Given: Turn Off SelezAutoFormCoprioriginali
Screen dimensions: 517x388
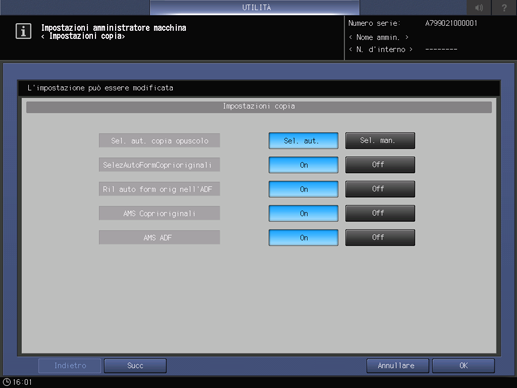Looking at the screenshot, I should tap(380, 165).
